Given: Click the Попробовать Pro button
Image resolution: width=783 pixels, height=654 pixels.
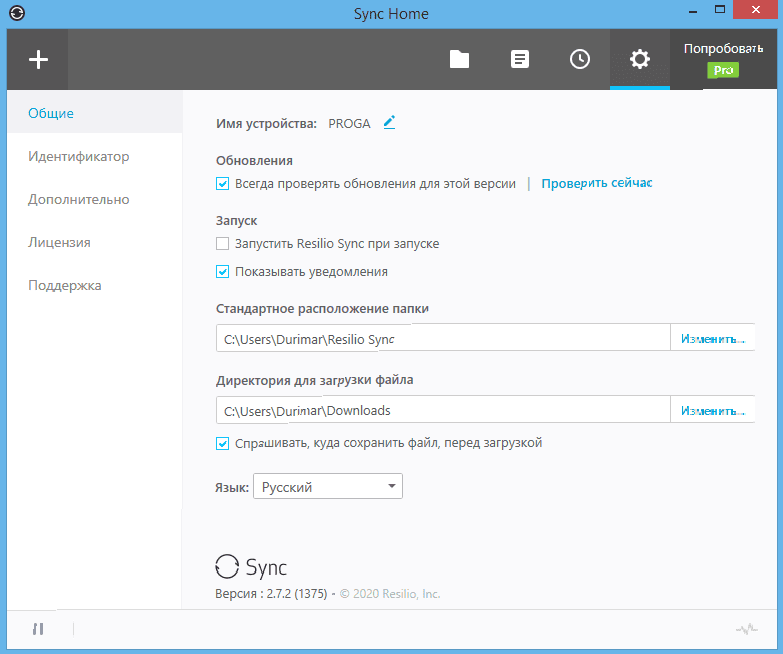Looking at the screenshot, I should (723, 59).
